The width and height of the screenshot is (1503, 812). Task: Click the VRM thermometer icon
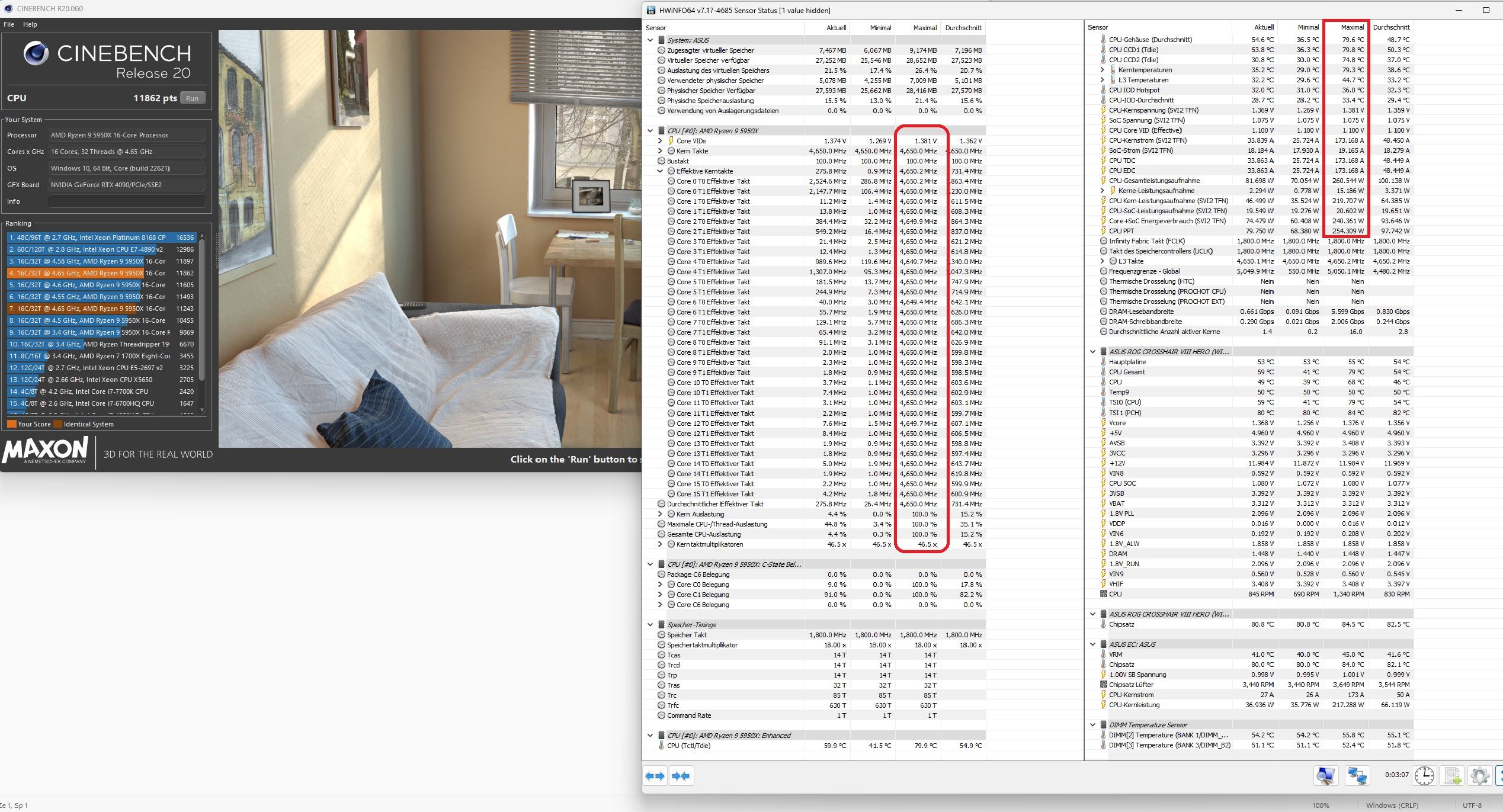pyautogui.click(x=1103, y=654)
